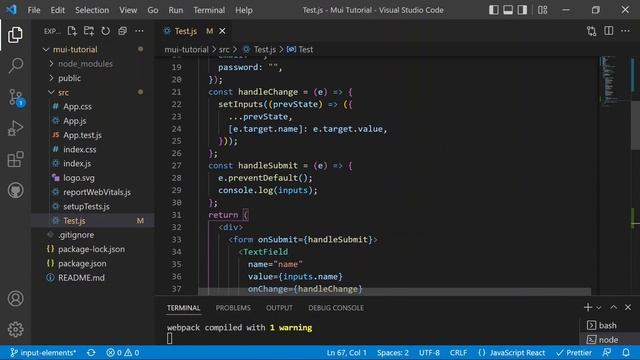Toggle primary side bar visibility
Image resolution: width=640 pixels, height=360 pixels.
pyautogui.click(x=493, y=10)
